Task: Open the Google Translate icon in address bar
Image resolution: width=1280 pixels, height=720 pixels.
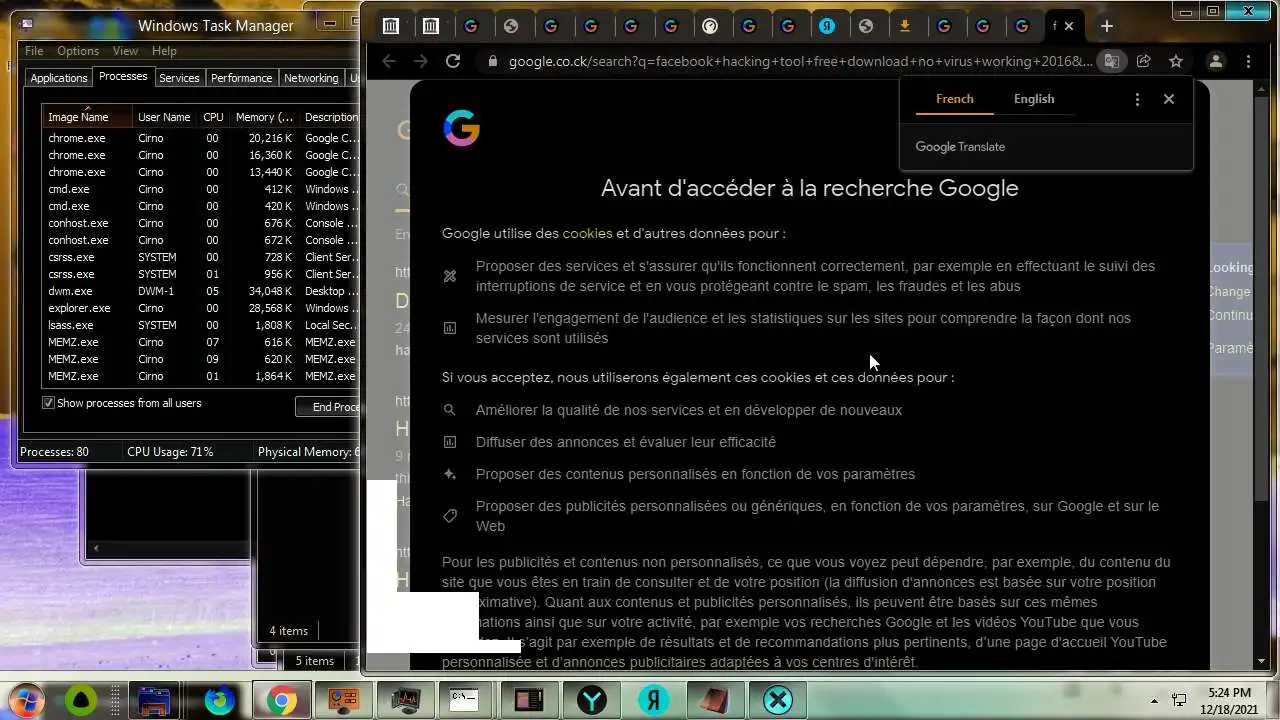Action: click(1111, 61)
